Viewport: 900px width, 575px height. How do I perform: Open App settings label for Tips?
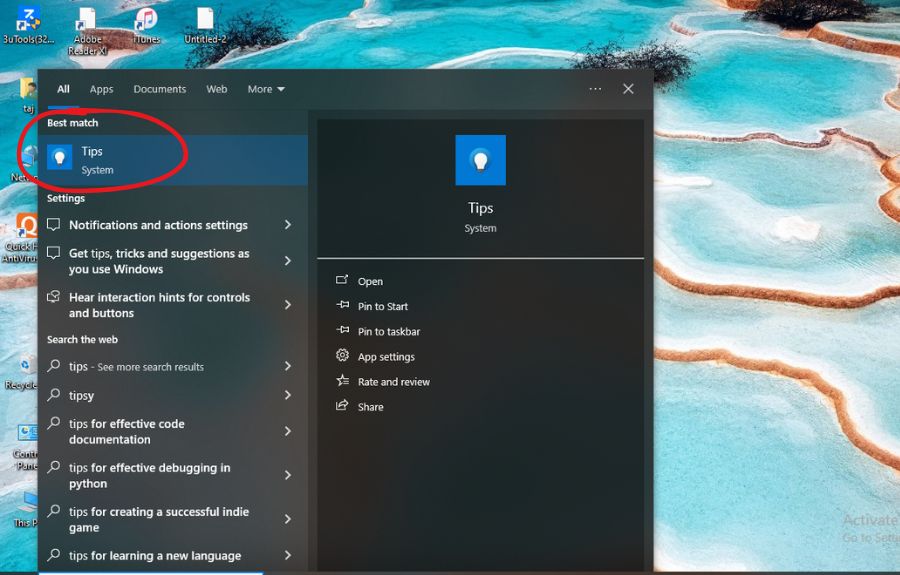pyautogui.click(x=386, y=357)
